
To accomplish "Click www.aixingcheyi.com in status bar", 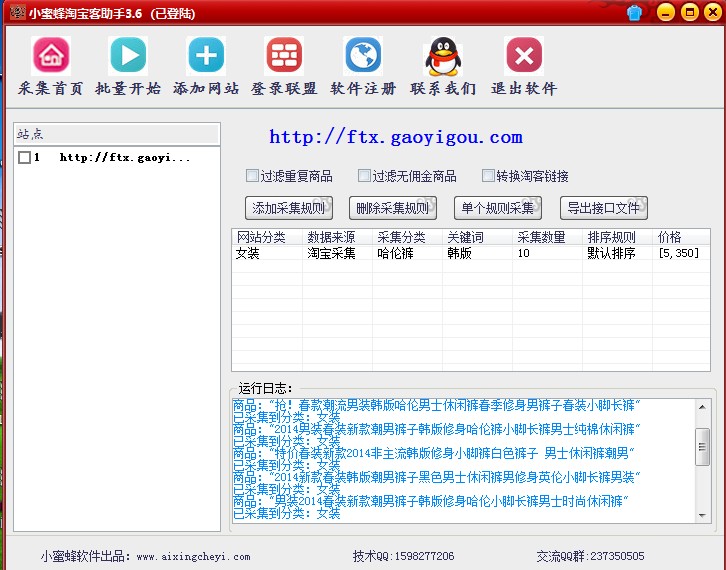I will point(194,557).
